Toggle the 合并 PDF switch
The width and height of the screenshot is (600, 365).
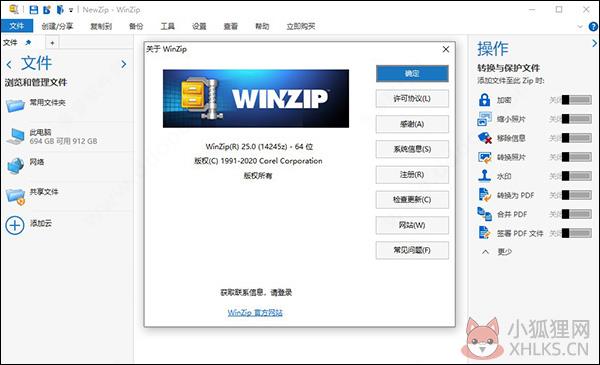(x=577, y=214)
